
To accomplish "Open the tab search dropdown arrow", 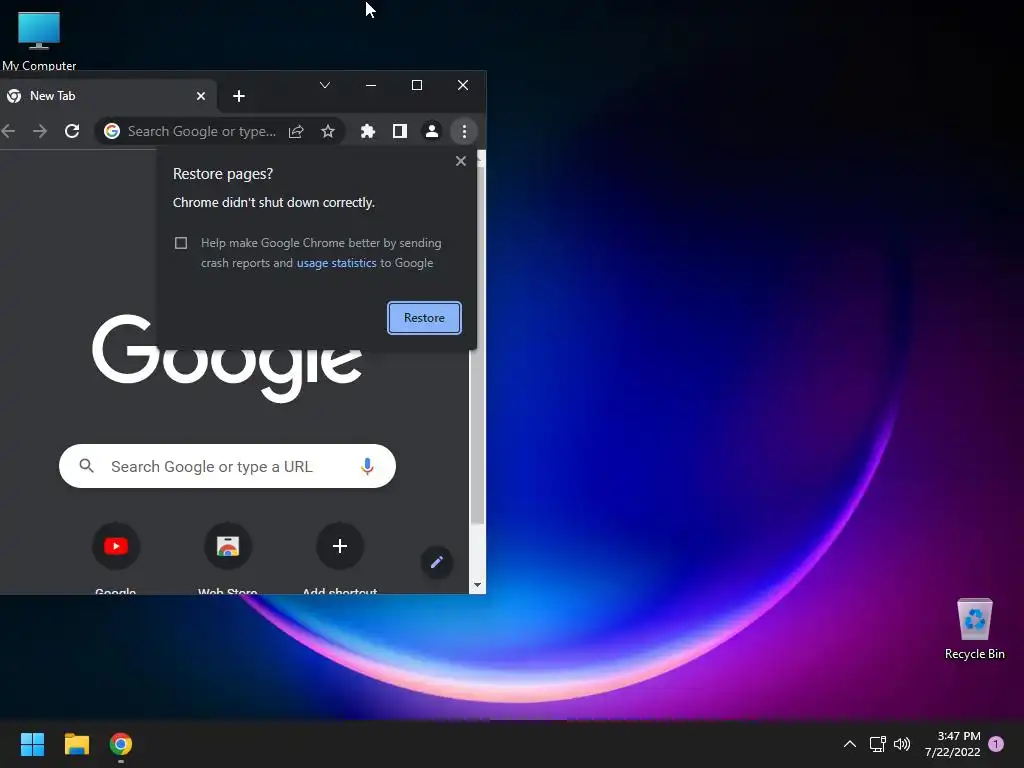I will click(325, 85).
